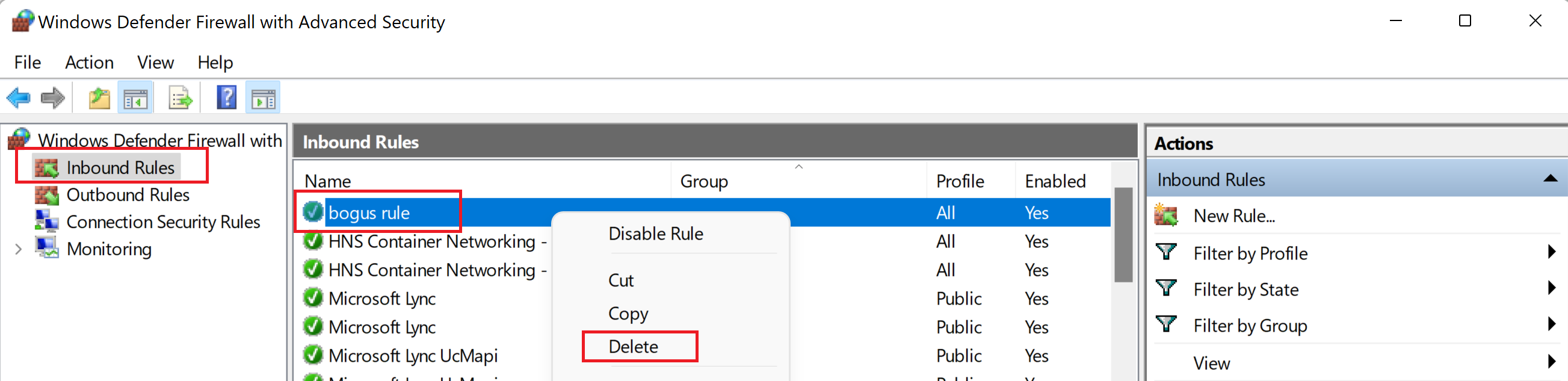Open the Action menu
This screenshot has height=381, width=1568.
pos(90,62)
